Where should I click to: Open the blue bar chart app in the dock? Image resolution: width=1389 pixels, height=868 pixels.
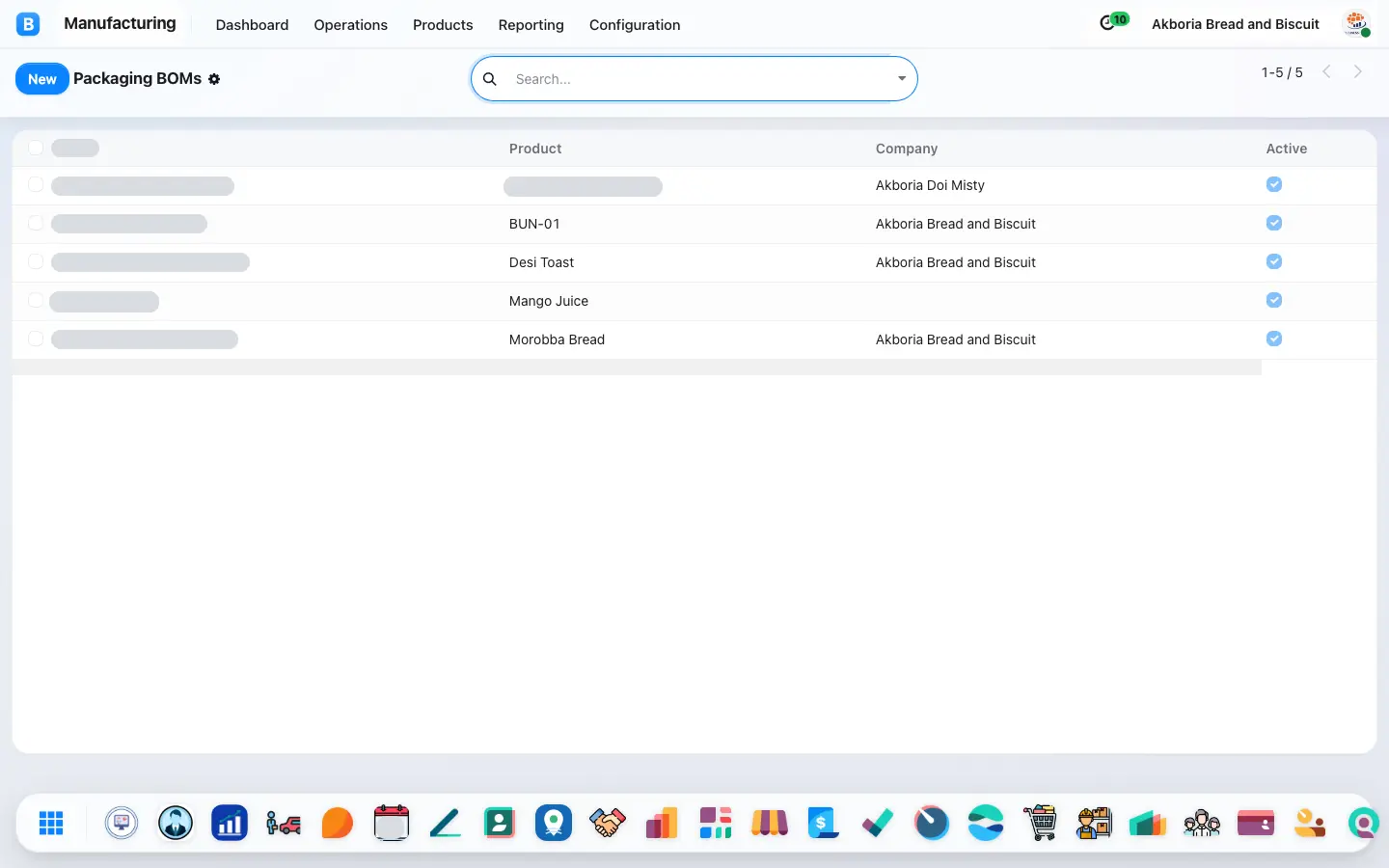tap(230, 823)
